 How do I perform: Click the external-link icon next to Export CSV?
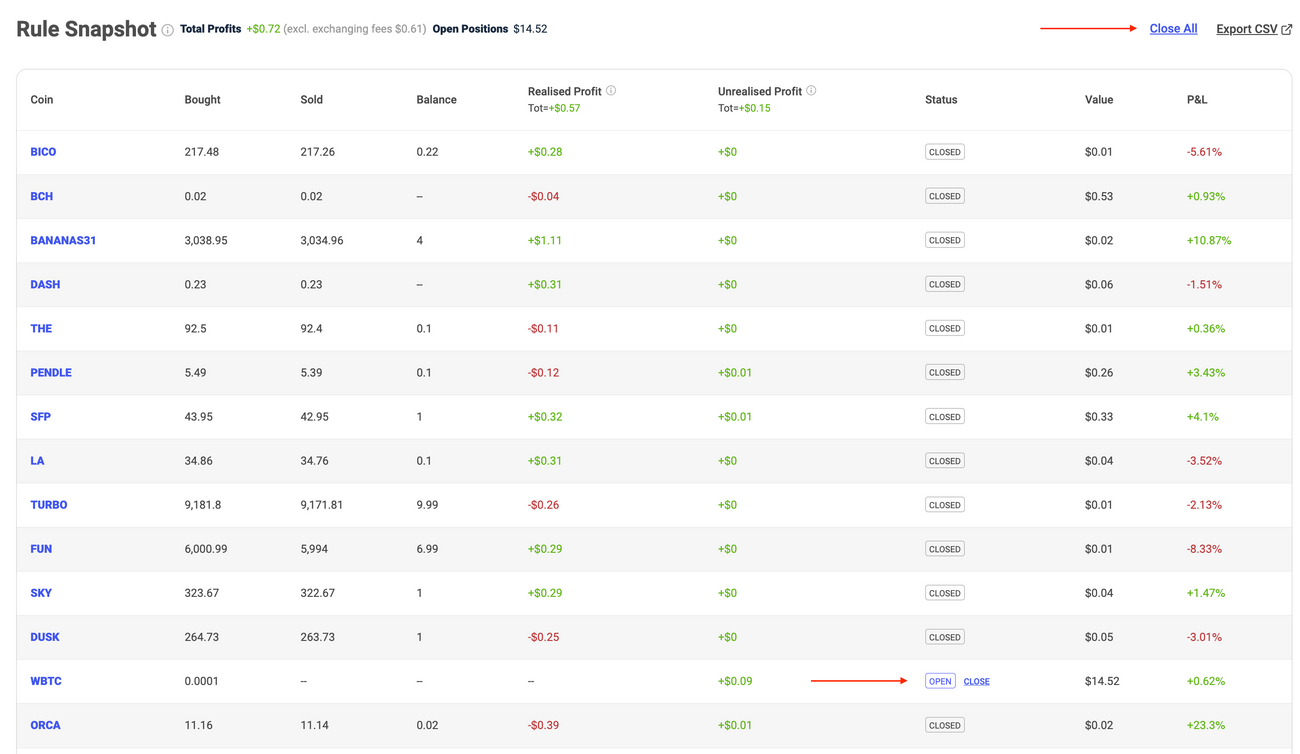click(x=1285, y=28)
